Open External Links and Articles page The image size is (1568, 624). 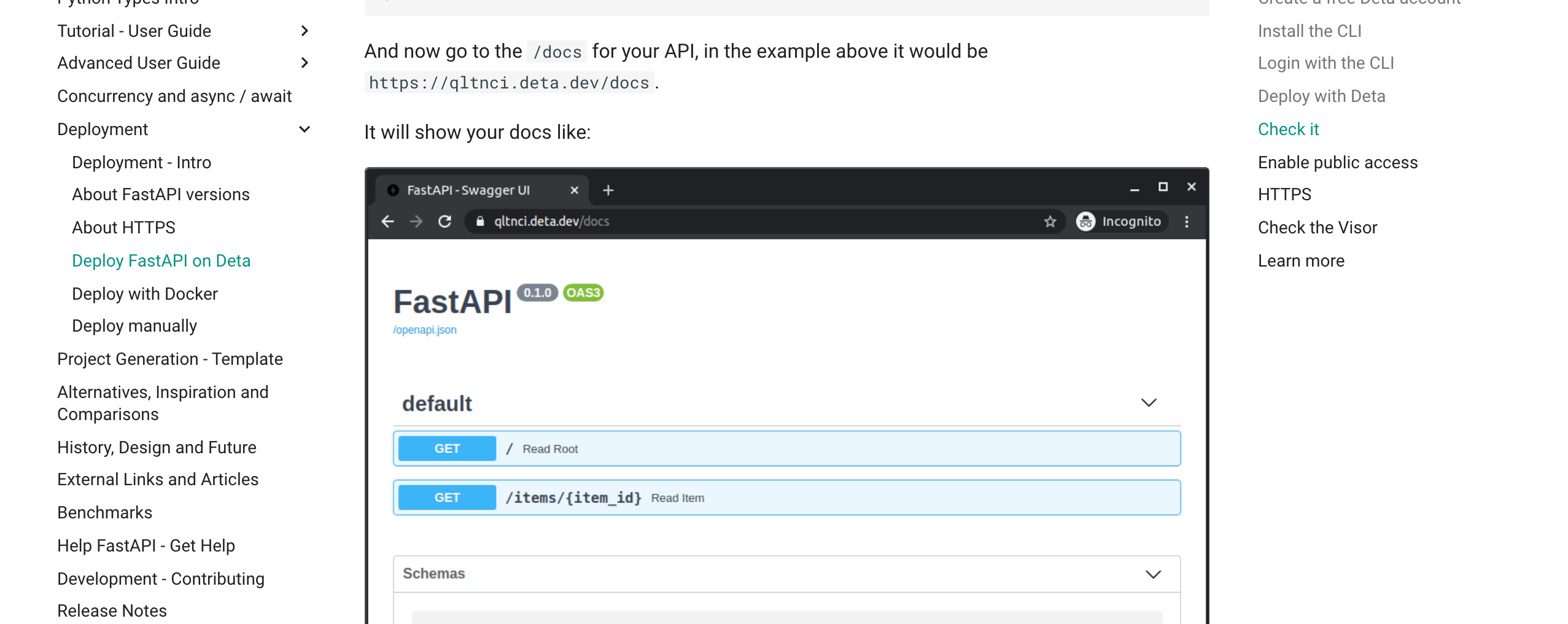click(x=158, y=479)
